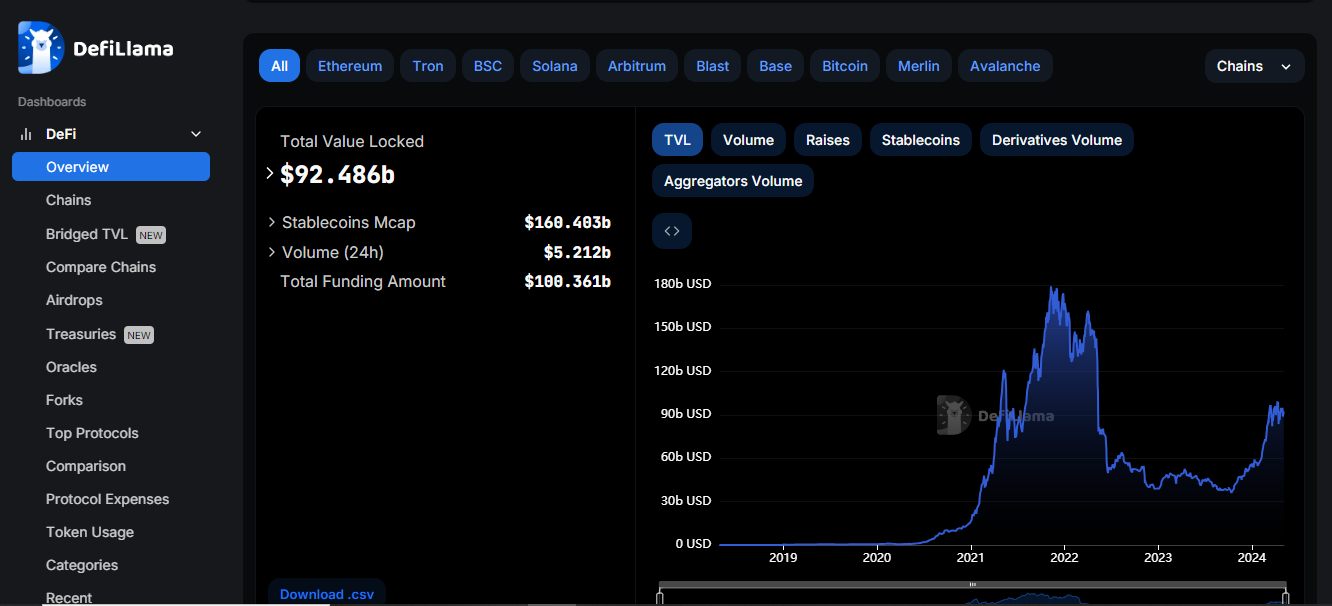
Task: Click the right time range slider handle
Action: point(1288,597)
